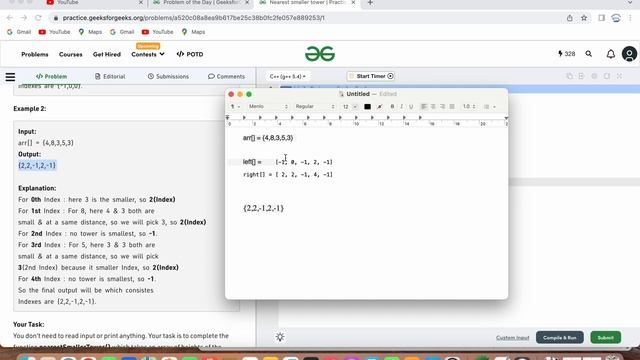Open the Chrome three-dot menu

(630, 18)
